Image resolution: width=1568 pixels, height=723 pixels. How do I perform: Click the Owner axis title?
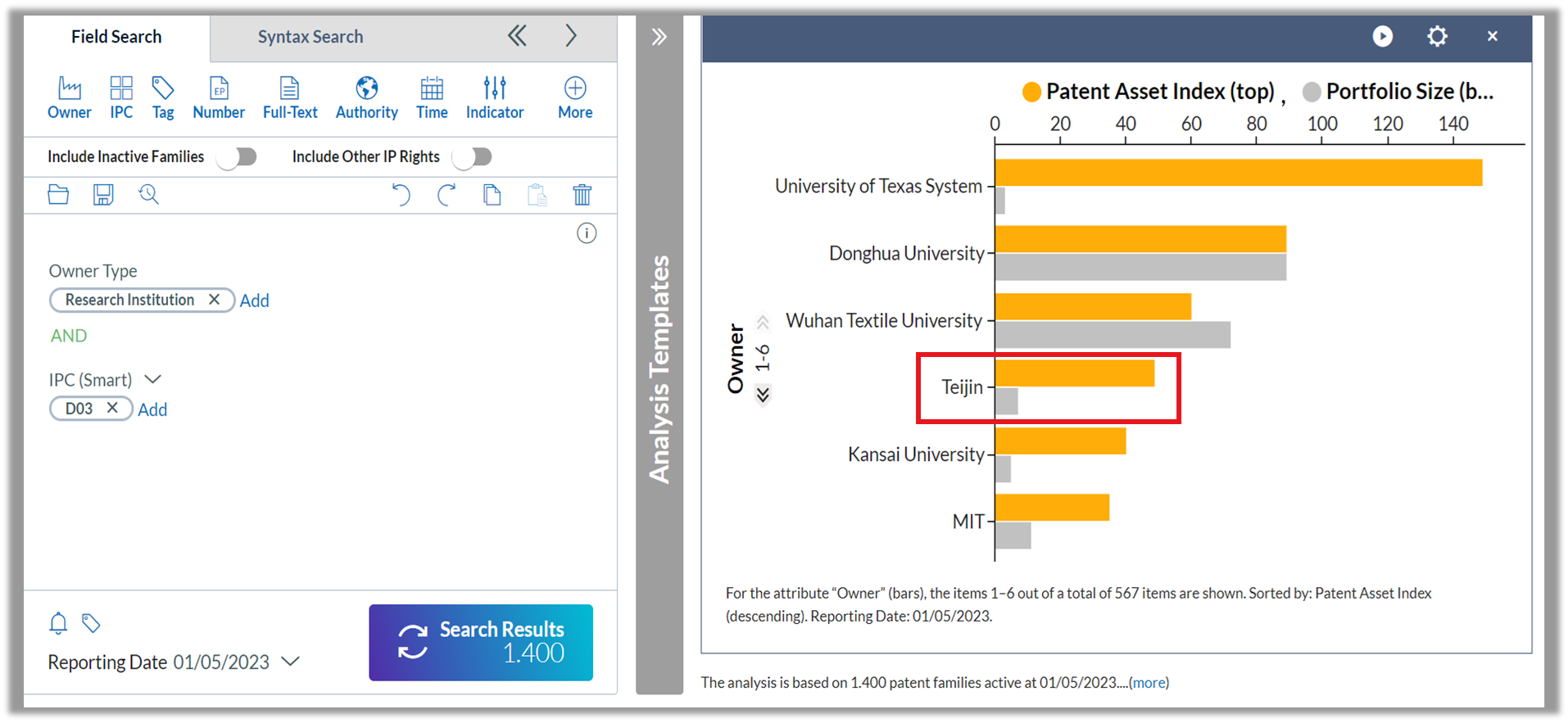point(736,359)
